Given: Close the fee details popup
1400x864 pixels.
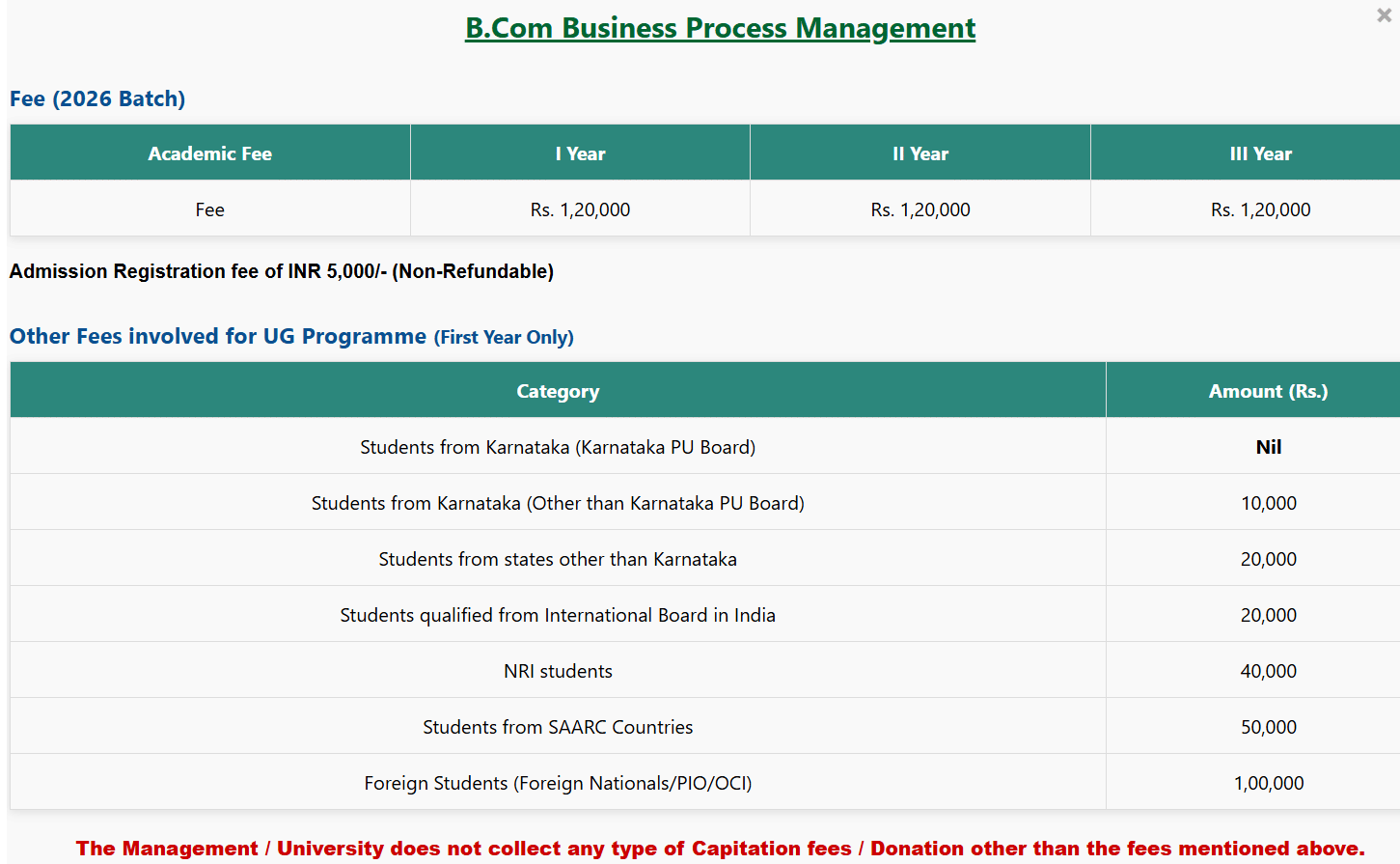Looking at the screenshot, I should [x=1384, y=15].
